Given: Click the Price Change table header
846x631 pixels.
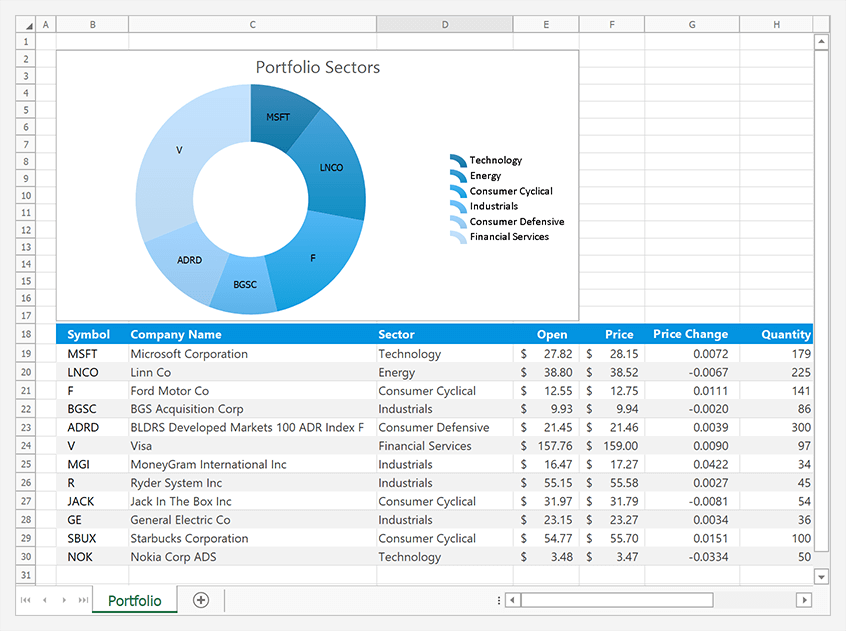Looking at the screenshot, I should pos(690,334).
